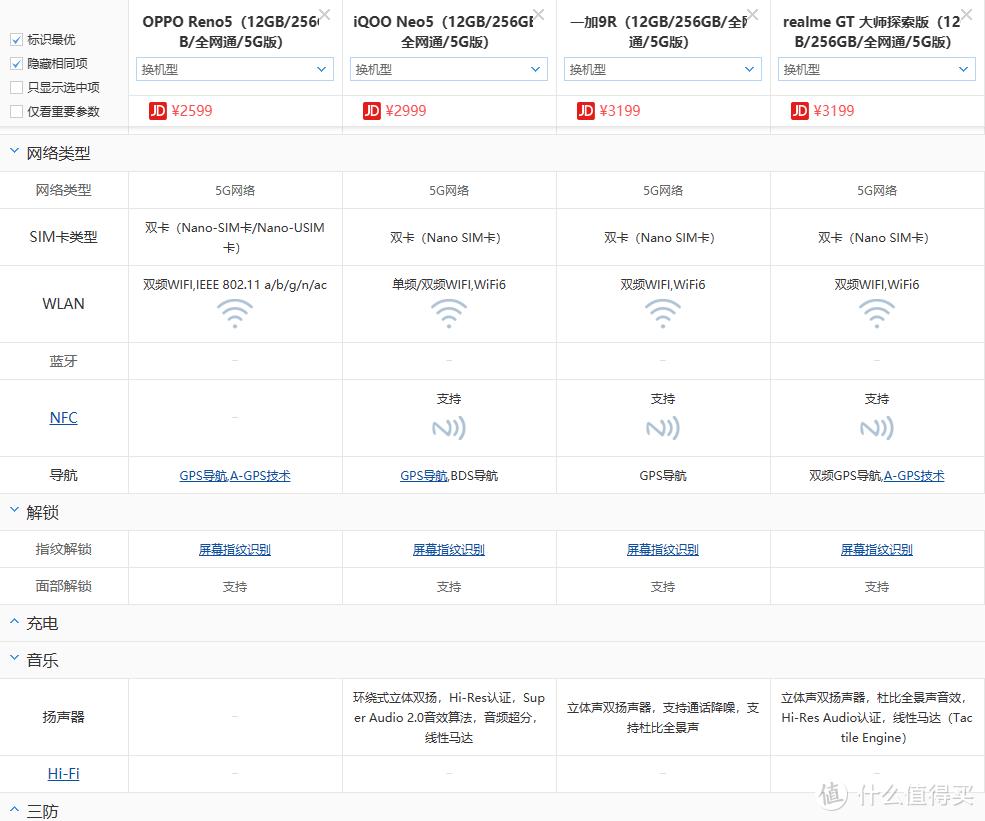
Task: Click the JD price icon under OPPO Reno5
Action: tap(158, 110)
